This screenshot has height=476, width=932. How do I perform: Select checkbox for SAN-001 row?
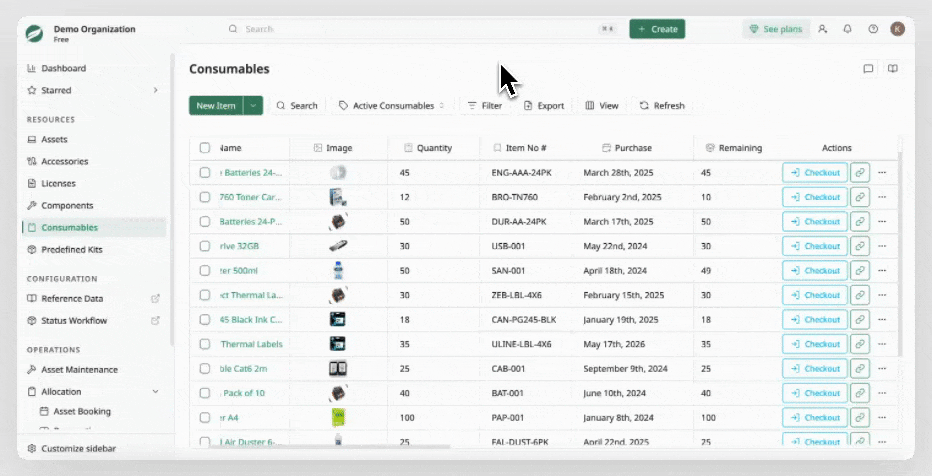(204, 270)
